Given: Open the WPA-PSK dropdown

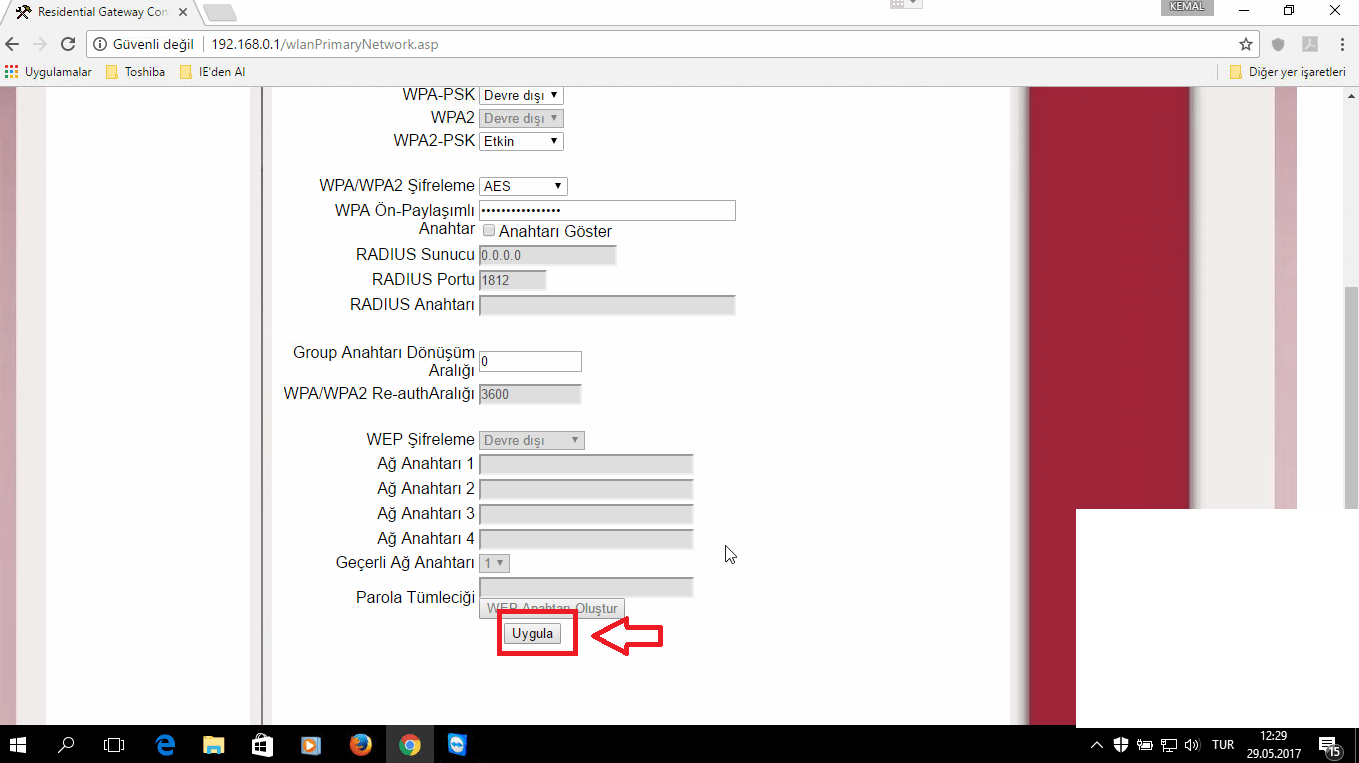Looking at the screenshot, I should click(x=521, y=95).
